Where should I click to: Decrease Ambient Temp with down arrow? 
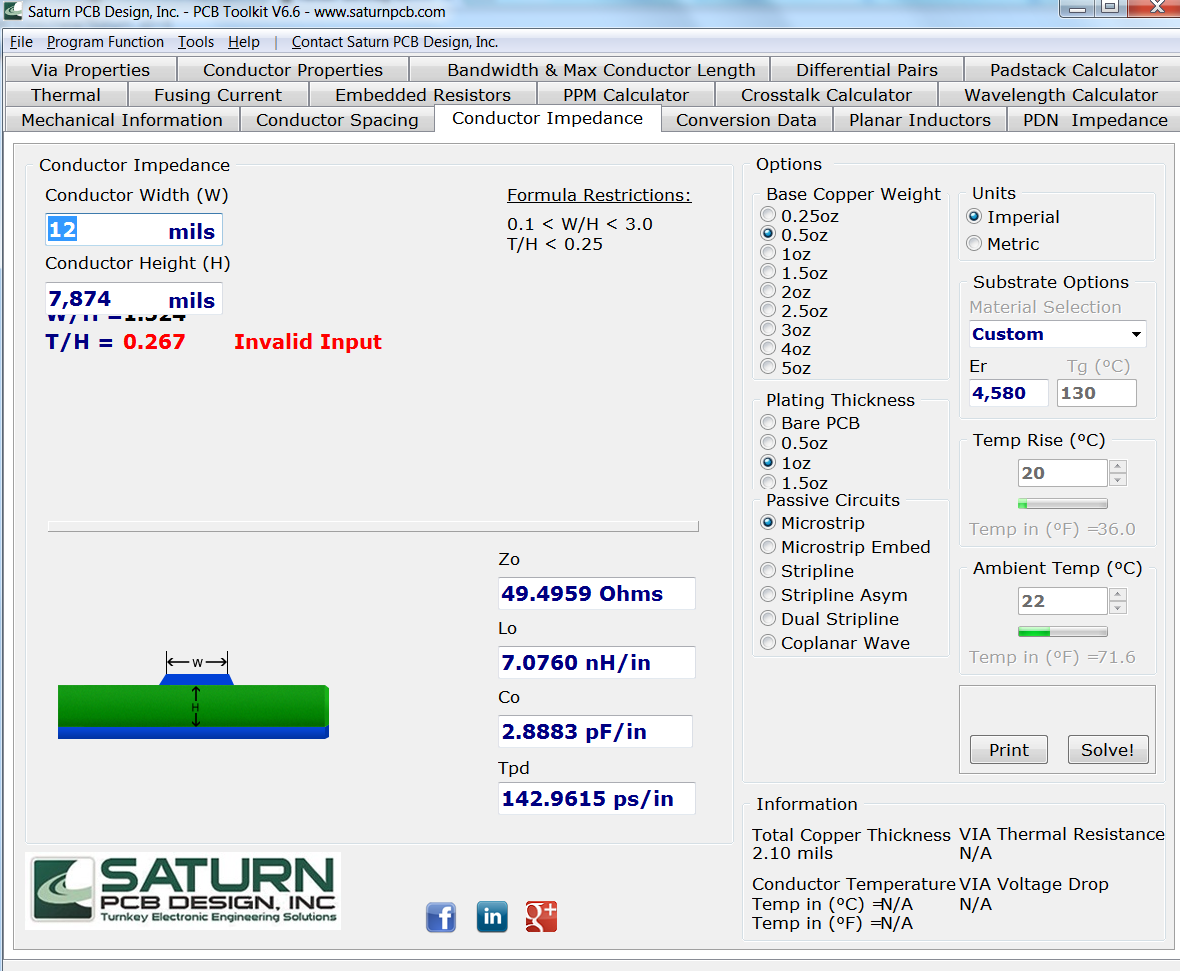click(1118, 607)
